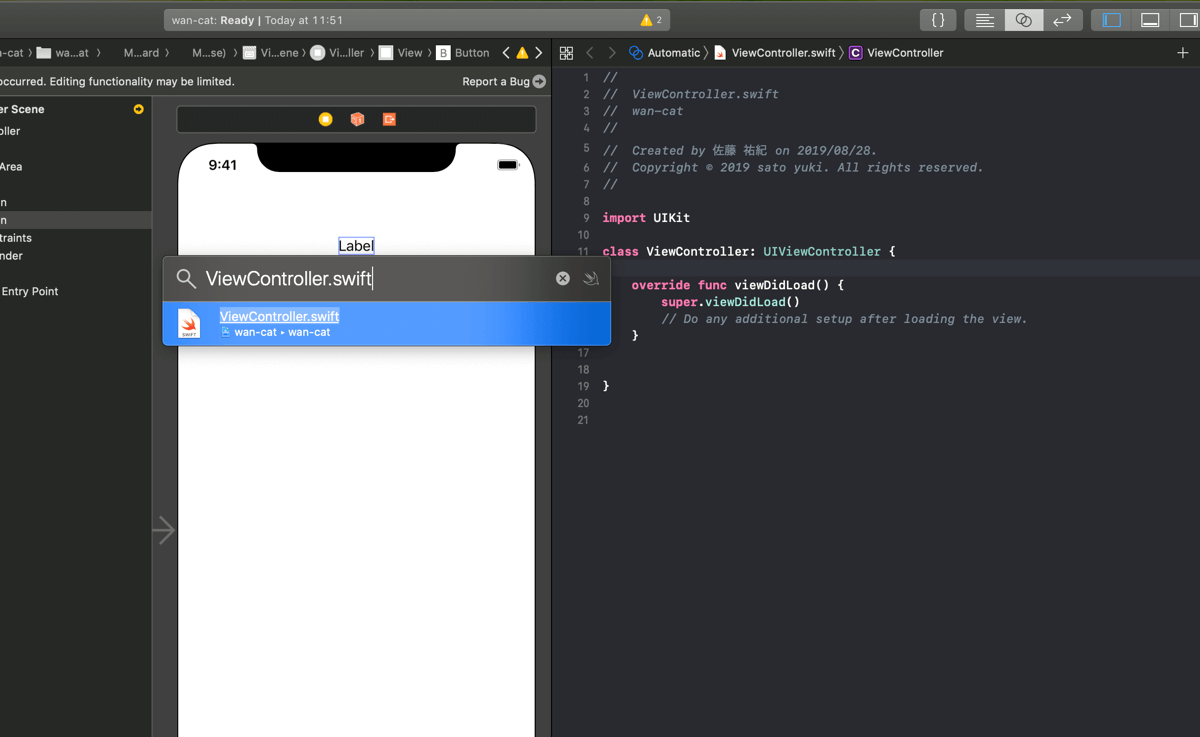The height and width of the screenshot is (737, 1200).
Task: Click the yellow warning icon in jump bar
Action: [522, 53]
